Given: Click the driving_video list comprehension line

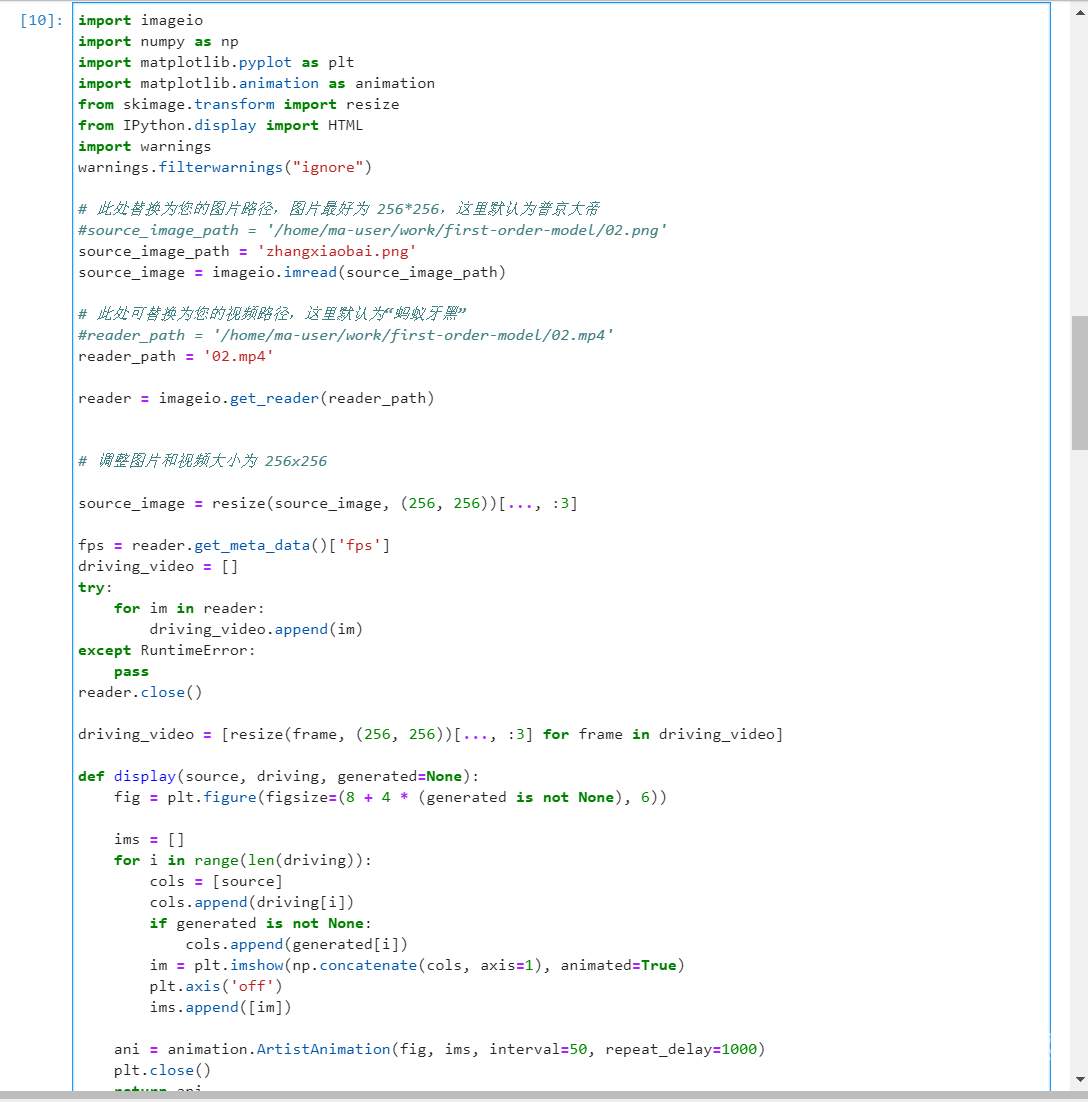Looking at the screenshot, I should pyautogui.click(x=430, y=734).
